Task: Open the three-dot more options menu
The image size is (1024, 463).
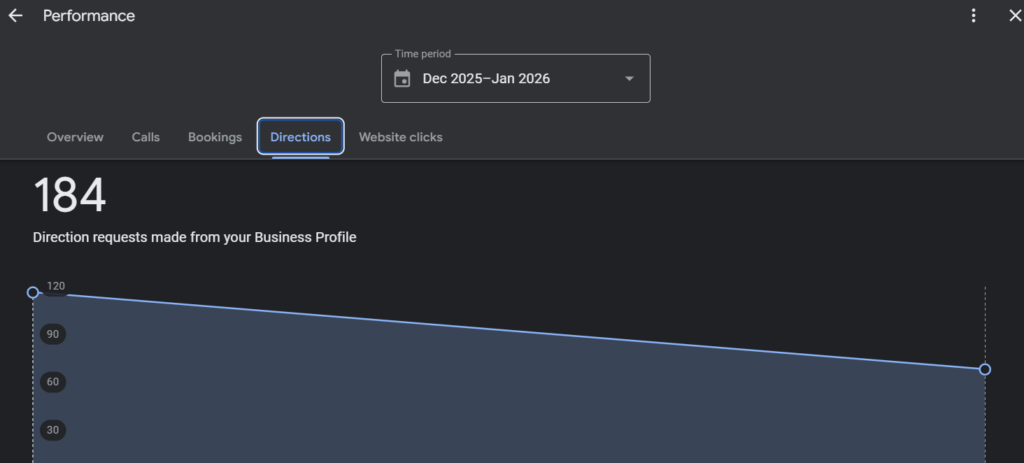Action: pyautogui.click(x=974, y=16)
